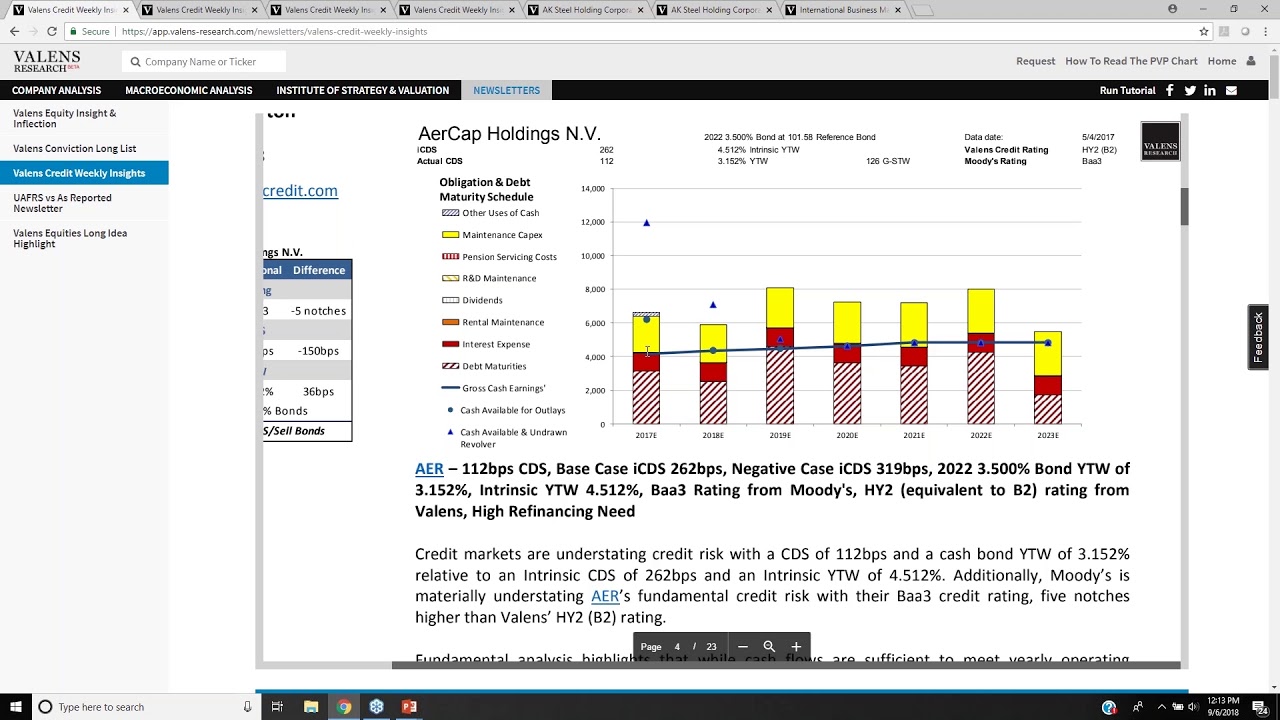Click the Chrome profile avatar icon
Viewport: 1280px width, 720px height.
coord(1172,9)
